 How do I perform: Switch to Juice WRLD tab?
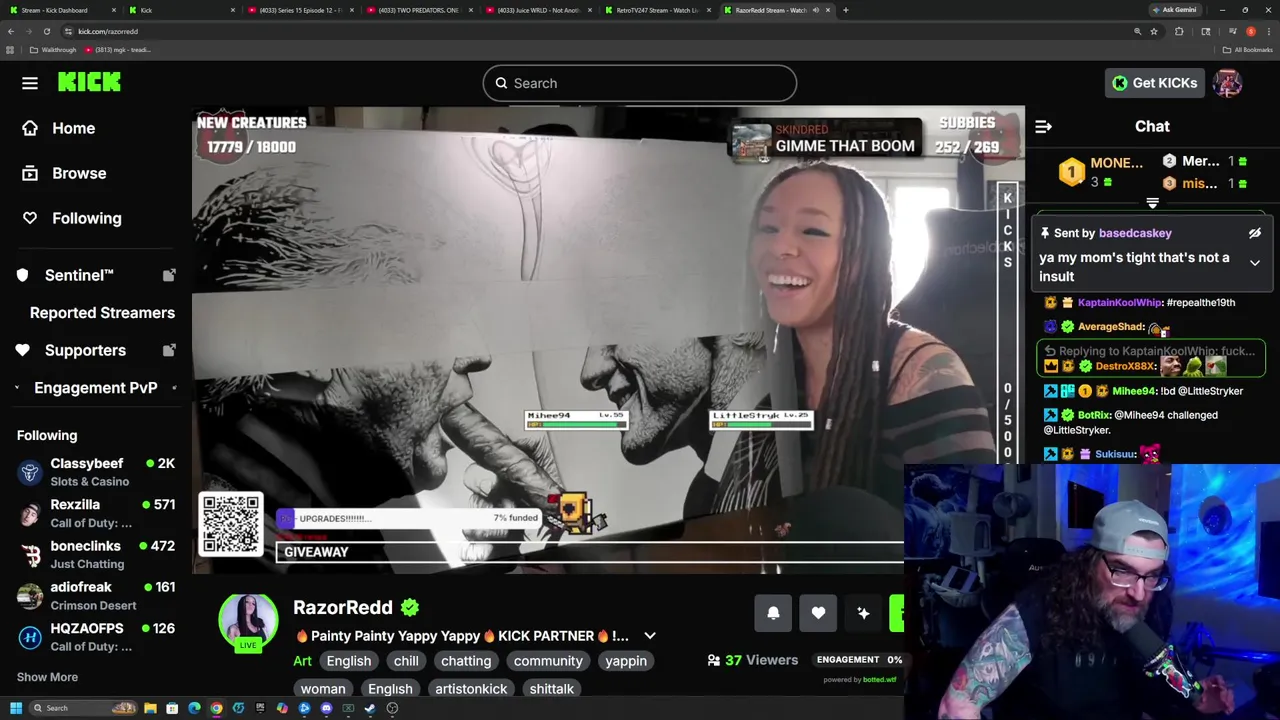(540, 10)
